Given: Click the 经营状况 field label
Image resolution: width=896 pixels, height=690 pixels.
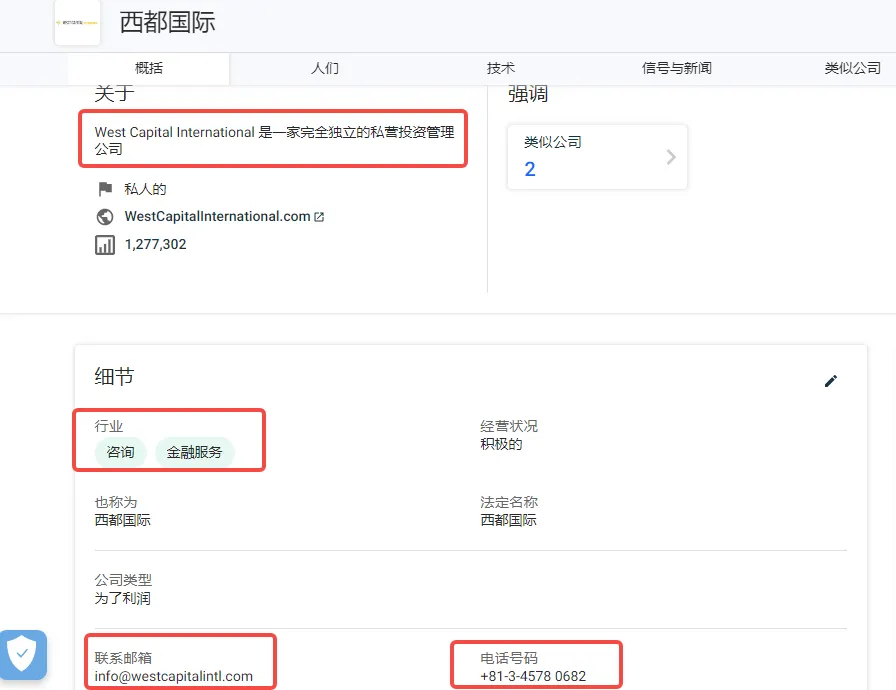Looking at the screenshot, I should pyautogui.click(x=509, y=426).
